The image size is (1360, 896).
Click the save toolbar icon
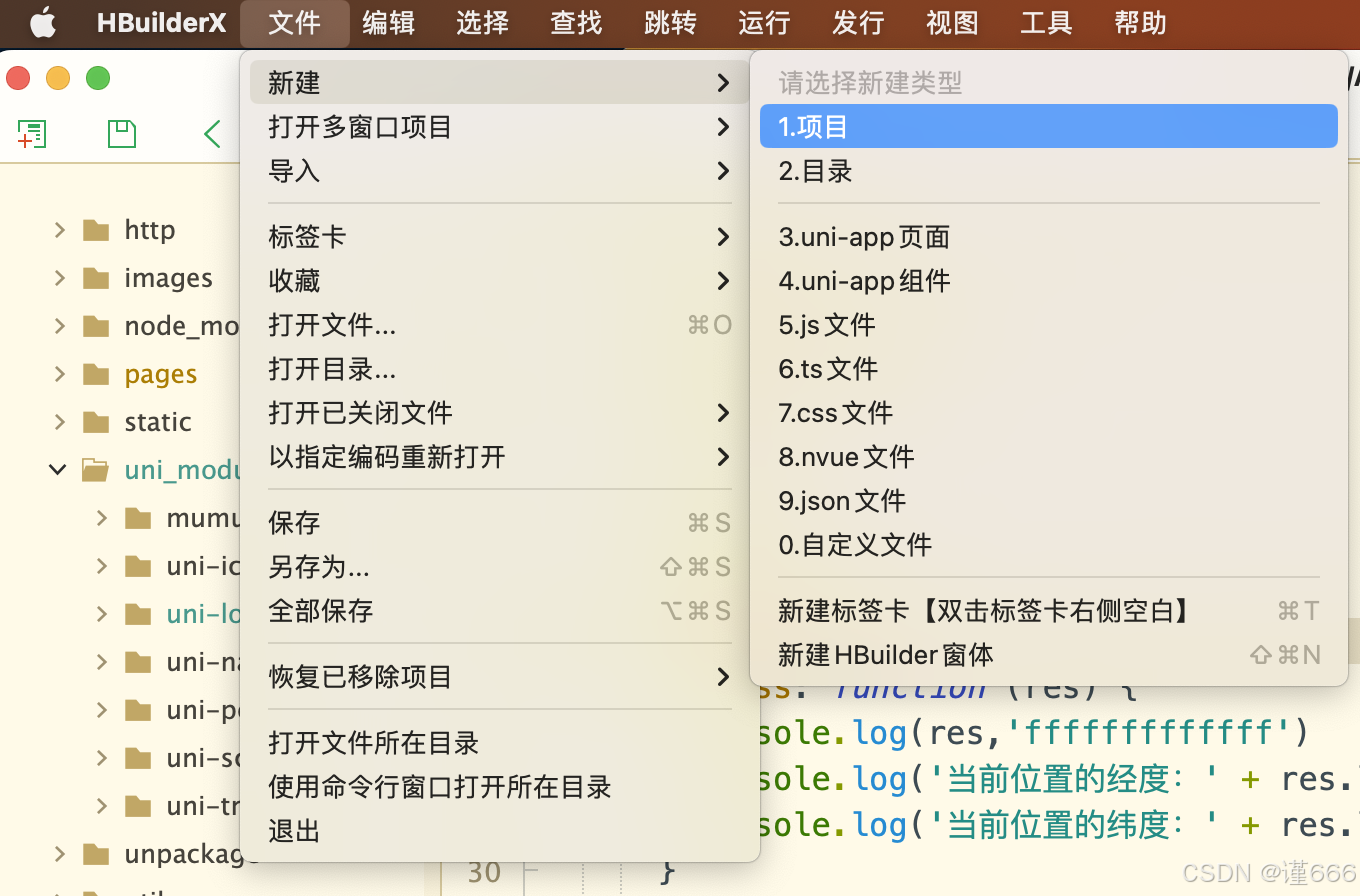coord(122,134)
